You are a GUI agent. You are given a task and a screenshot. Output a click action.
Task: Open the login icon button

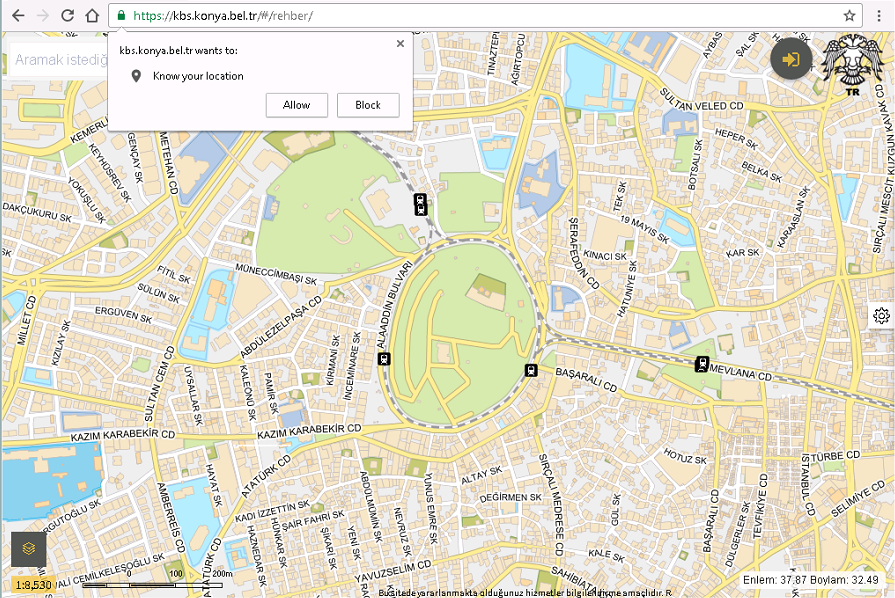791,60
